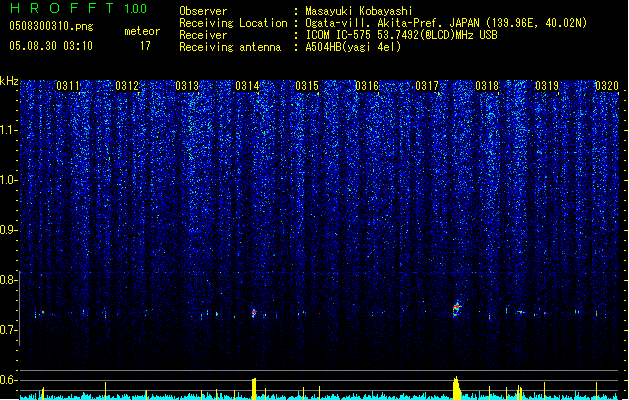Click the 0.9 kHz axis label
629x400 pixels.
click(8, 230)
